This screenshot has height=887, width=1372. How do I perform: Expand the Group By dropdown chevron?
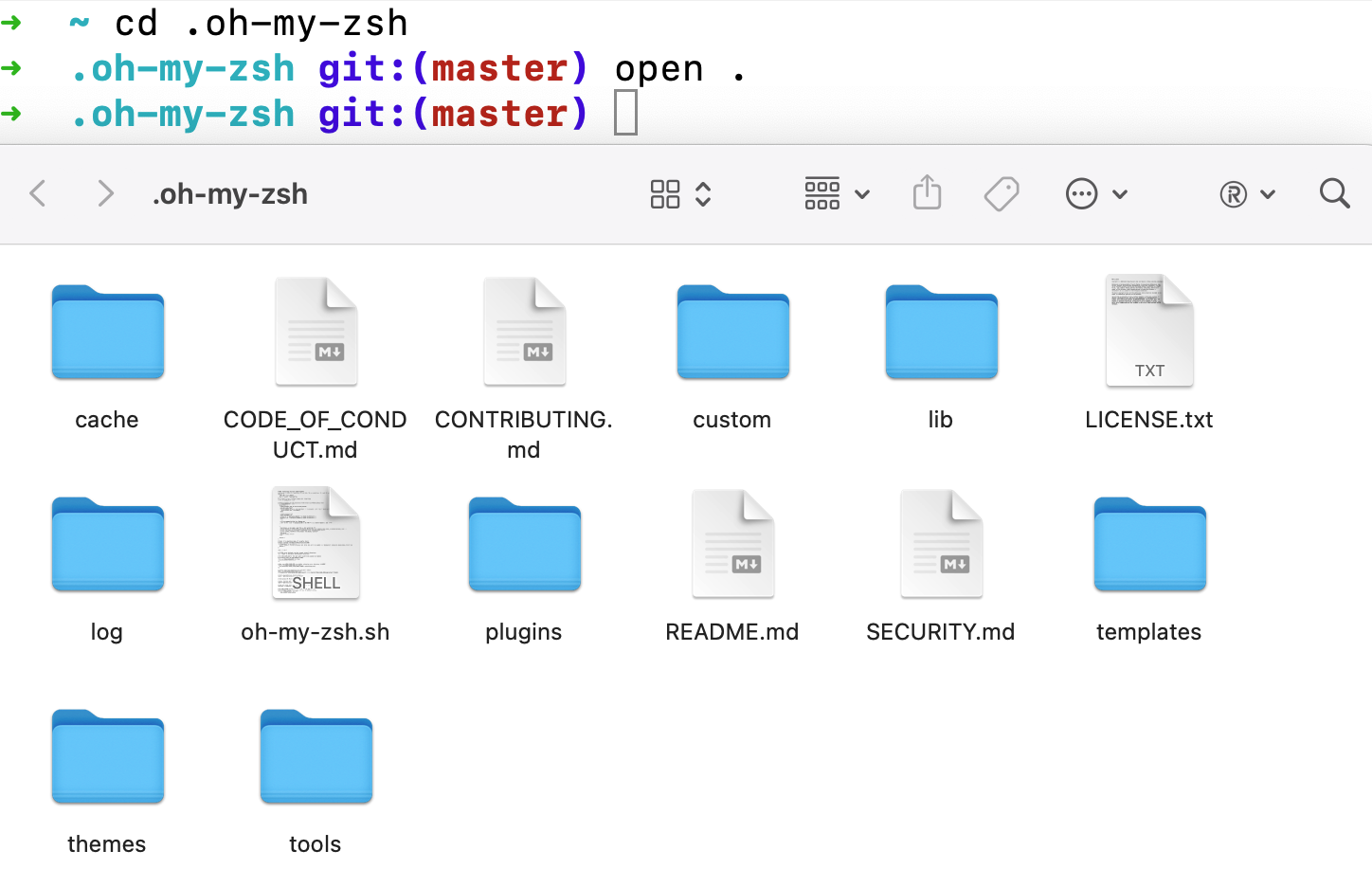coord(862,194)
